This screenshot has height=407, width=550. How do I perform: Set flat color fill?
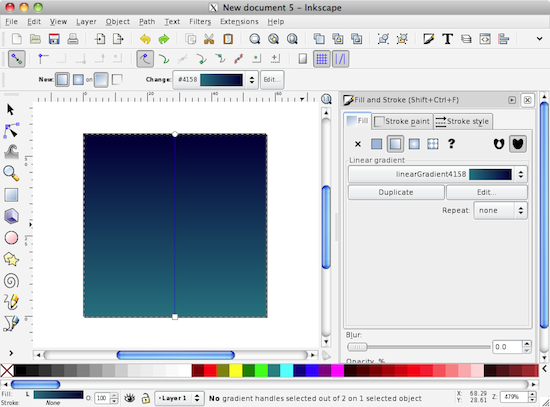[x=376, y=144]
